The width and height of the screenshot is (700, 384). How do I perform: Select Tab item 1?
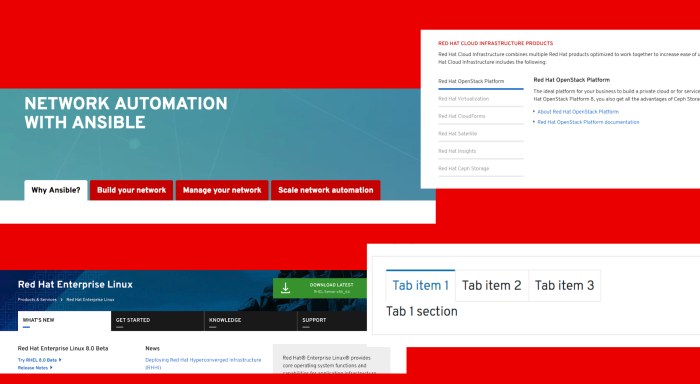421,285
